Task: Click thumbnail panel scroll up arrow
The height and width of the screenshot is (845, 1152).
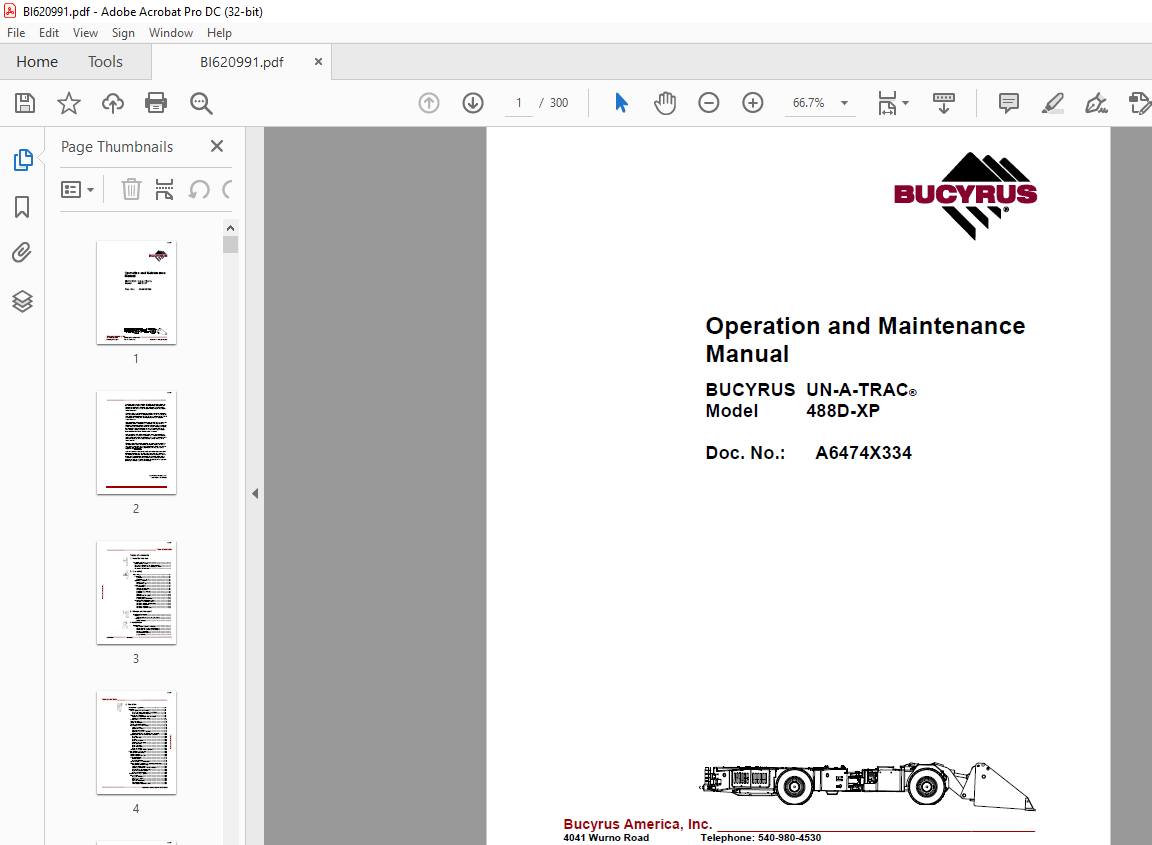Action: pyautogui.click(x=230, y=228)
